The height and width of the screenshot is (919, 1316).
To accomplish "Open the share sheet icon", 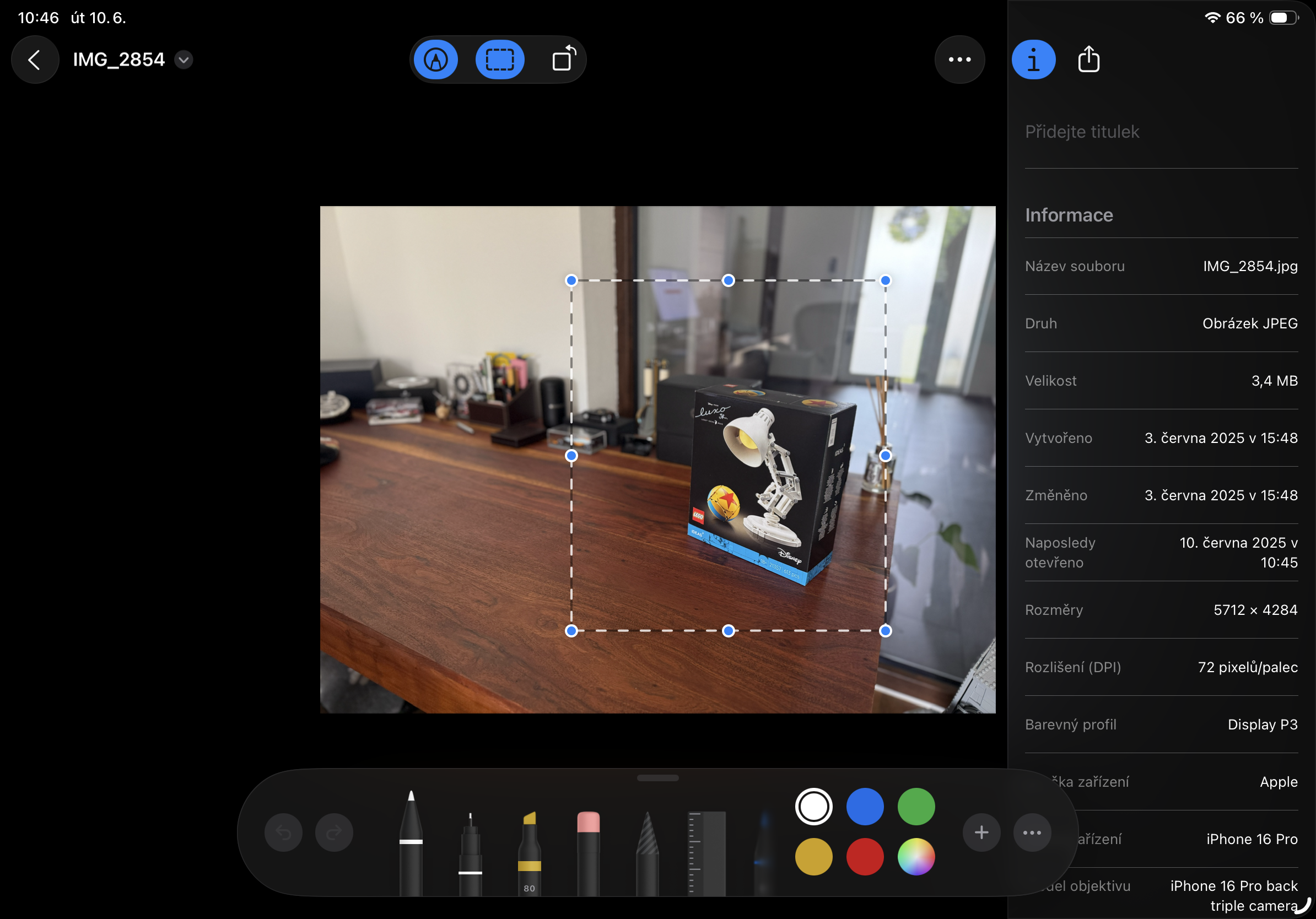I will pos(1088,60).
